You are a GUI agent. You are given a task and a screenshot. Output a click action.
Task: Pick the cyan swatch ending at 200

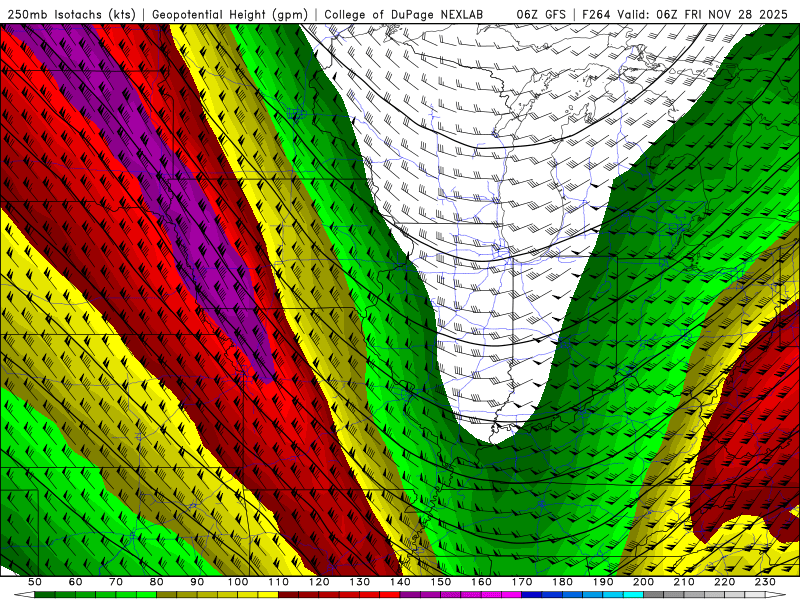click(633, 595)
